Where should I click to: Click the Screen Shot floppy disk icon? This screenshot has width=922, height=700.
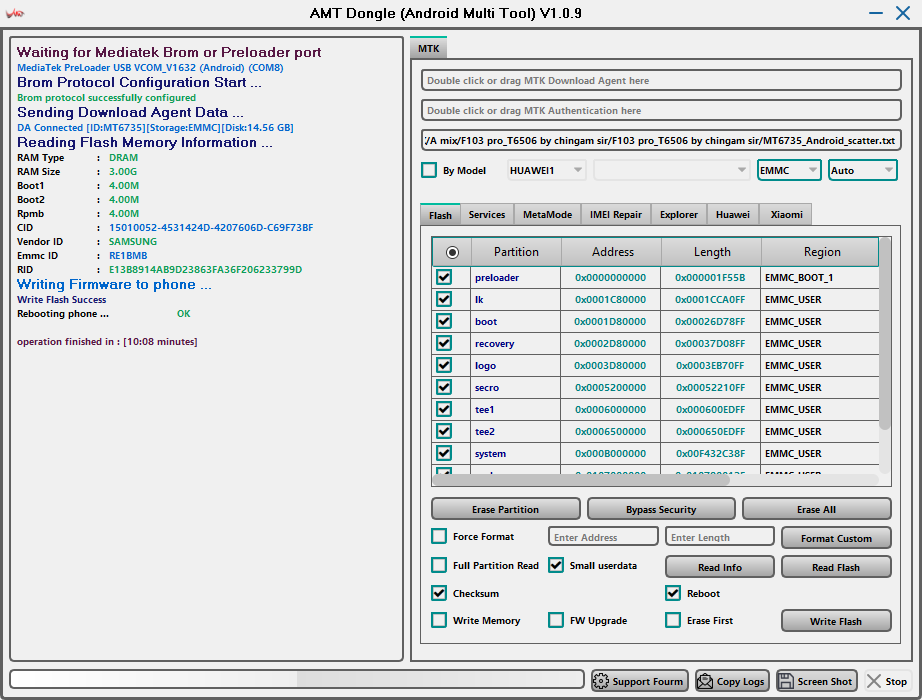tap(786, 681)
